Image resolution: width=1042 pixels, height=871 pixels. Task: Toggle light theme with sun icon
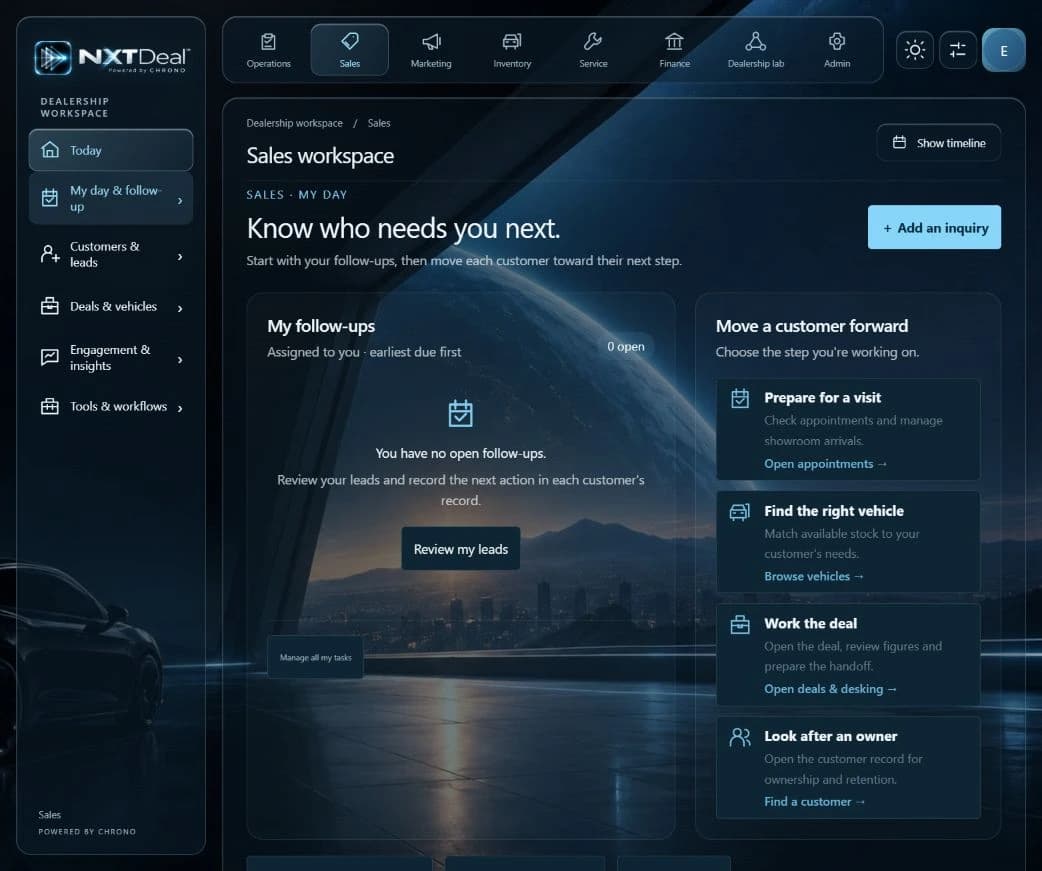coord(915,50)
